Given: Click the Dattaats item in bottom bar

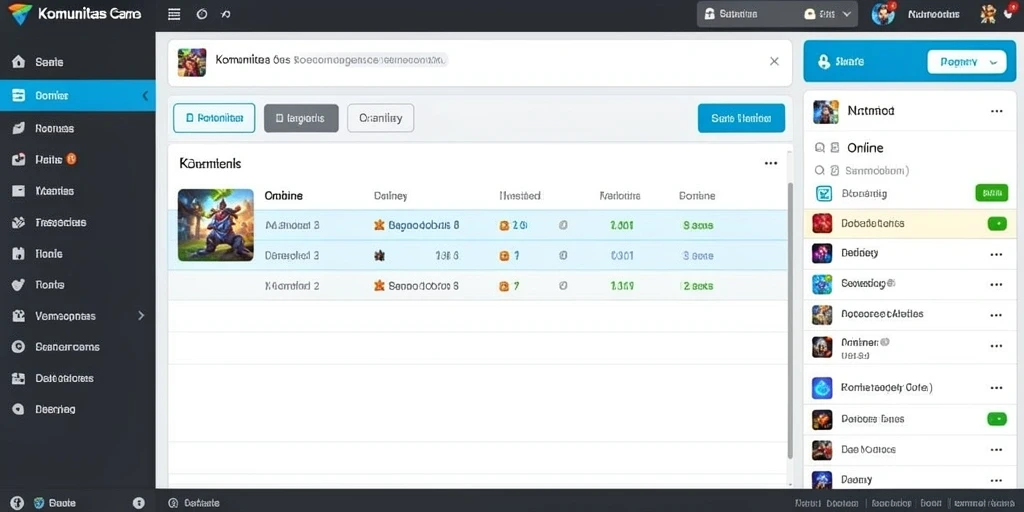Looking at the screenshot, I should click(x=194, y=503).
